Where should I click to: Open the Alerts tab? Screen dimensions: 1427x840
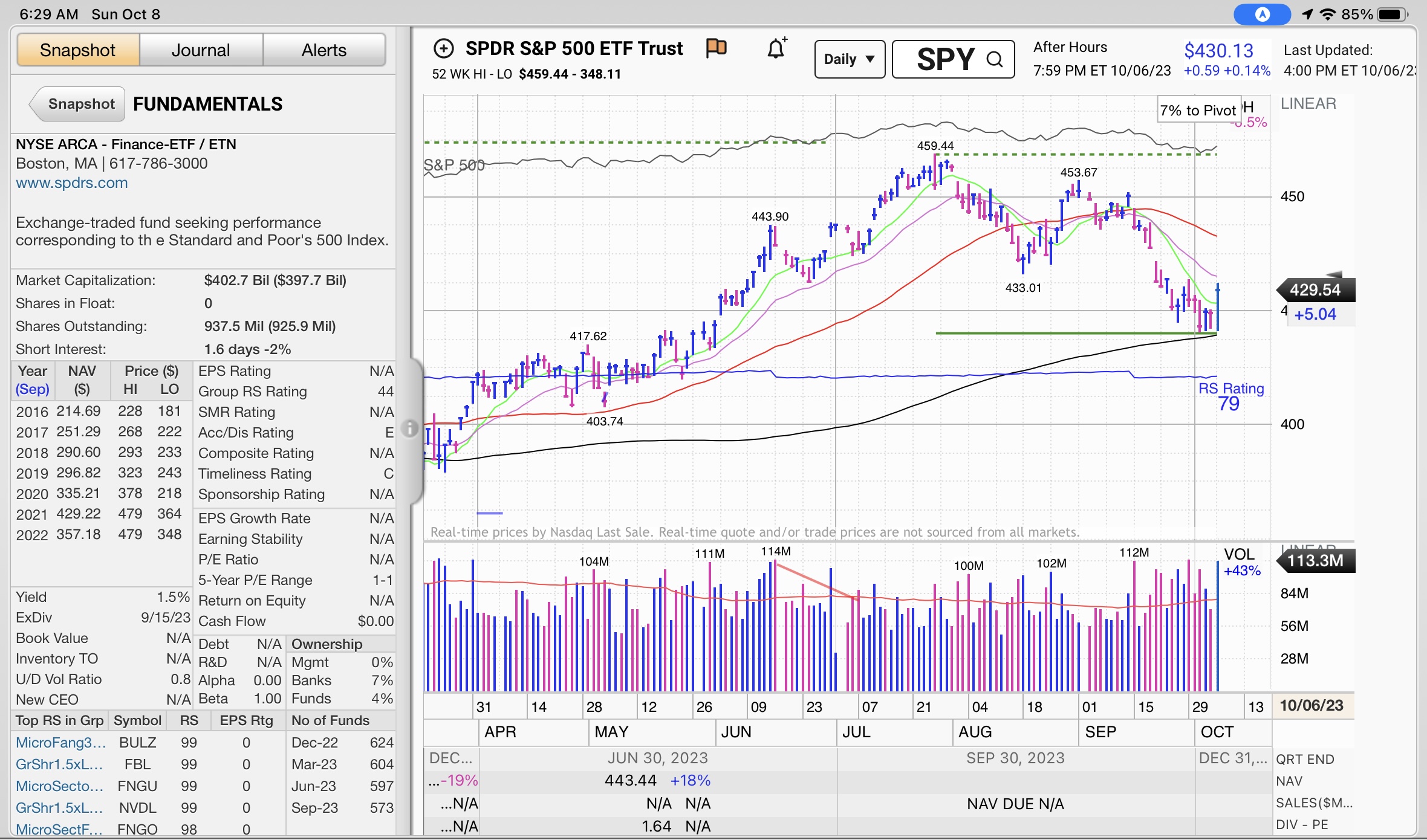tap(324, 50)
